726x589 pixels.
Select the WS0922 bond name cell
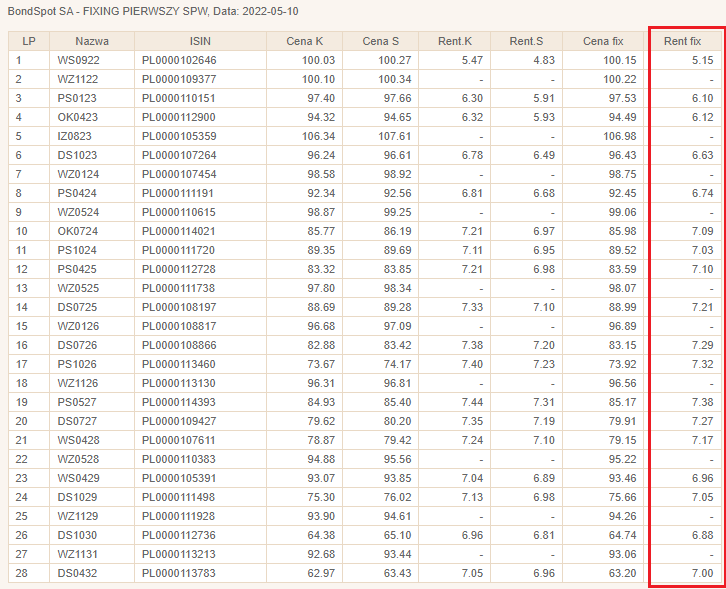tap(78, 61)
